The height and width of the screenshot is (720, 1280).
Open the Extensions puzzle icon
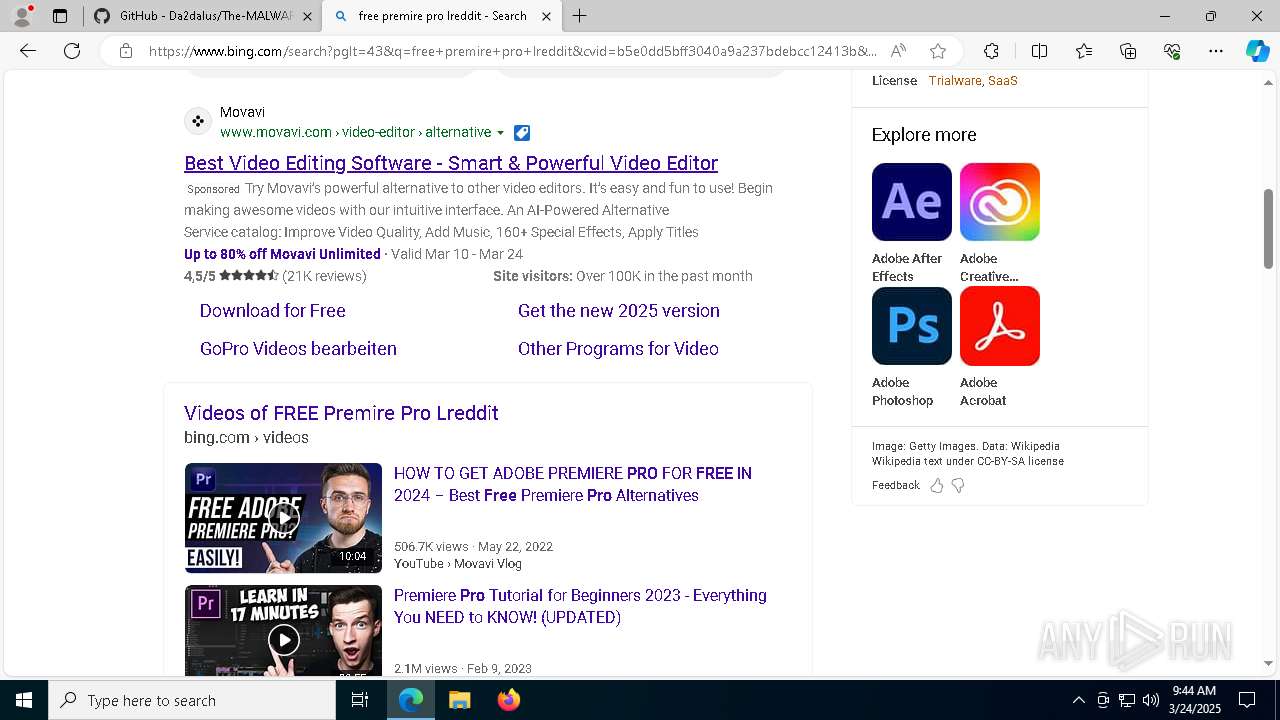(991, 51)
